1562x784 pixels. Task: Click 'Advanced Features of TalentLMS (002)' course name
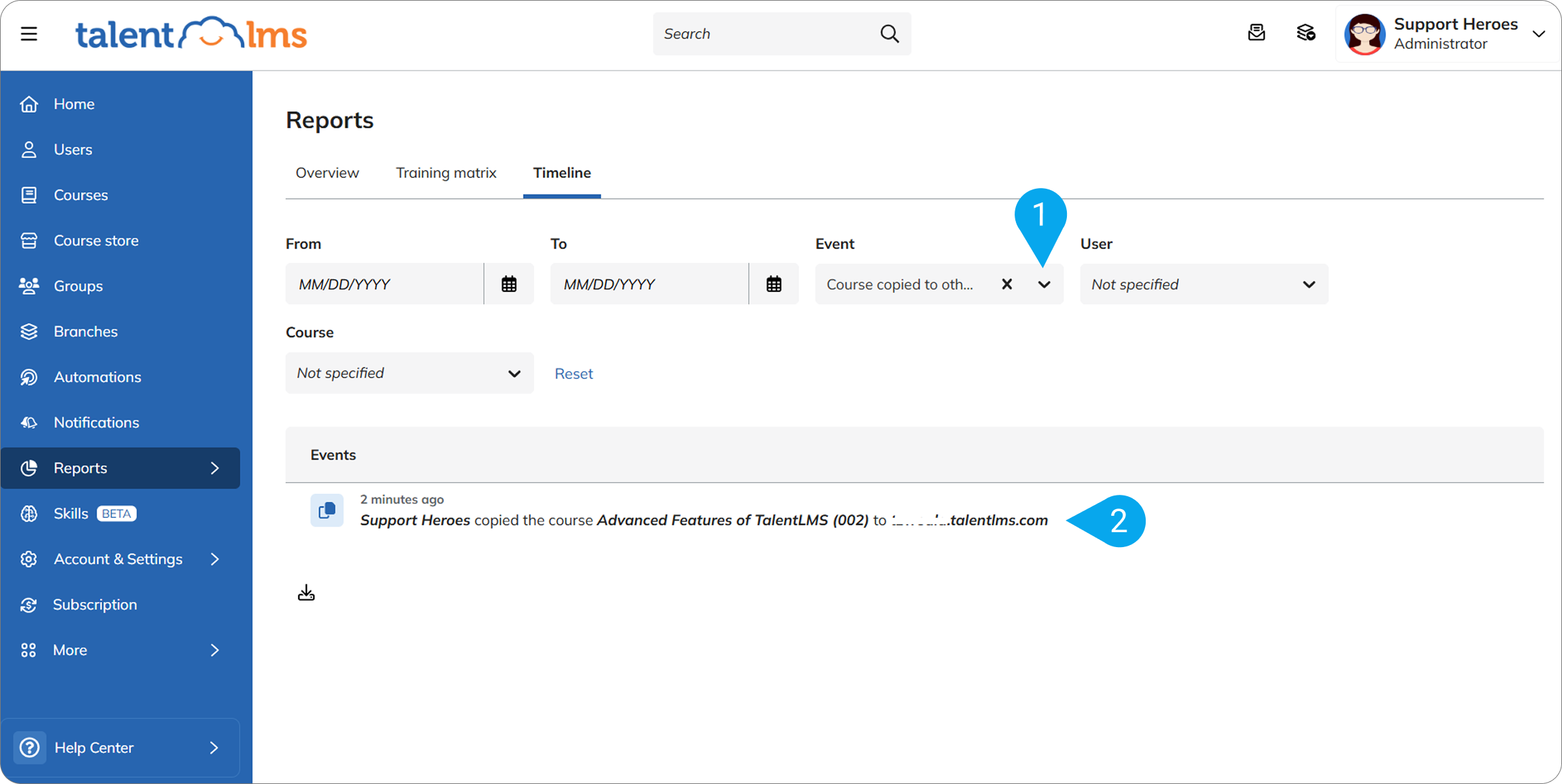[x=732, y=520]
